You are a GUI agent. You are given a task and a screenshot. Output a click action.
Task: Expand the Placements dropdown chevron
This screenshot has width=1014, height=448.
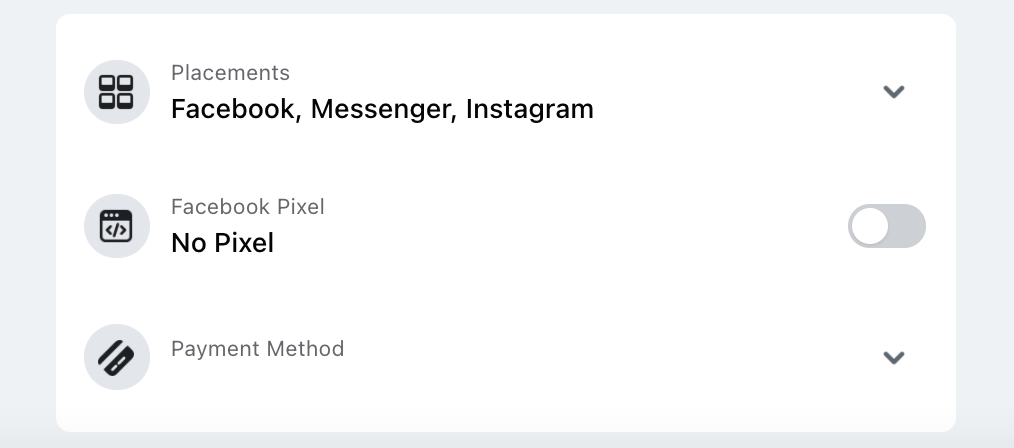click(x=893, y=92)
